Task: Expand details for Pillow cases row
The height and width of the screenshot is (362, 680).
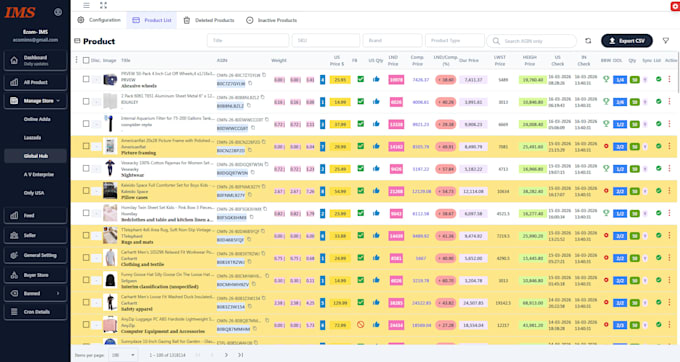Action: tap(96, 191)
